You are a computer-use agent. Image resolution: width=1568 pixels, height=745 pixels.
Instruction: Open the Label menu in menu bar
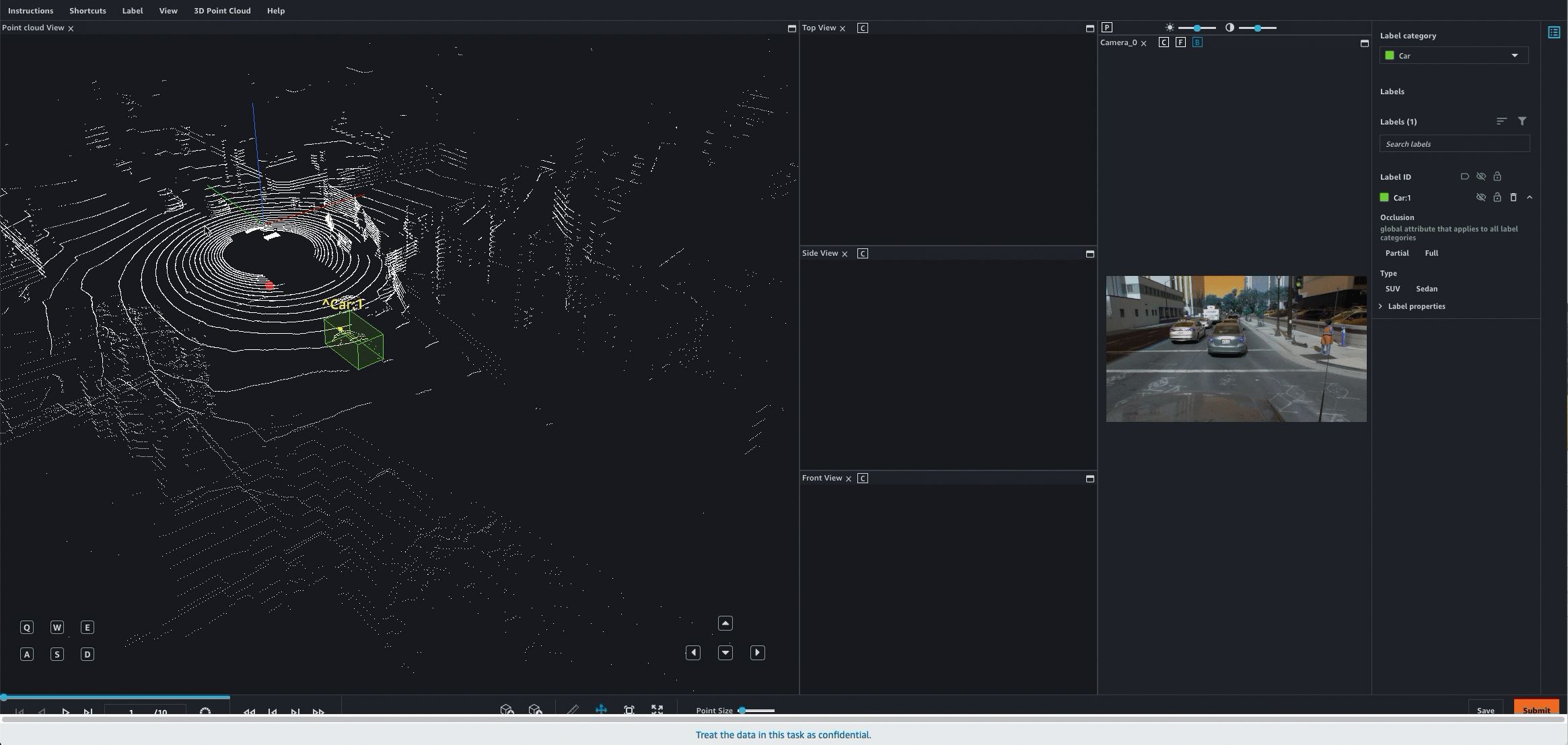pyautogui.click(x=132, y=11)
